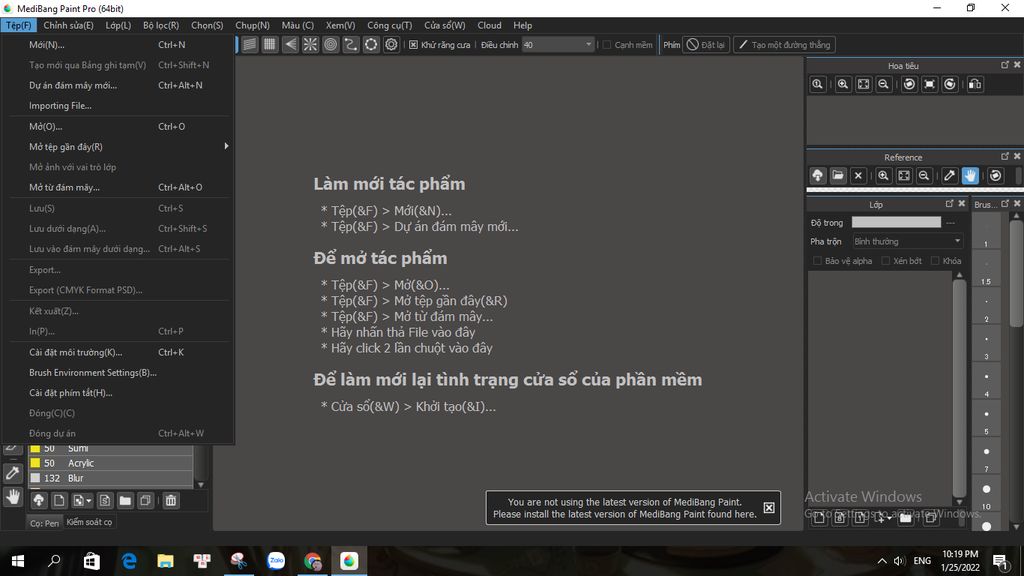Rotate canvas right in Hoa tiêu panel
Image resolution: width=1024 pixels, height=576 pixels.
(950, 84)
